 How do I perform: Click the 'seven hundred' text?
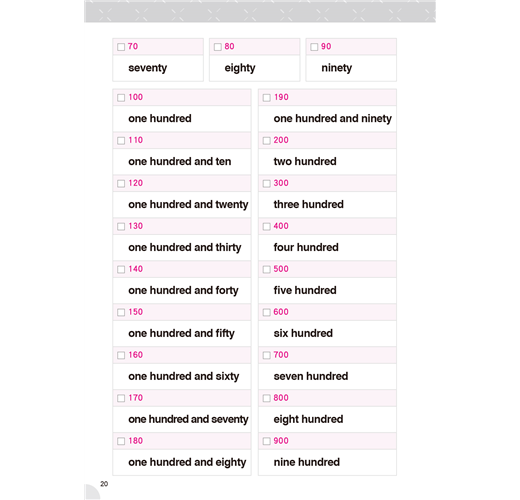pos(311,376)
